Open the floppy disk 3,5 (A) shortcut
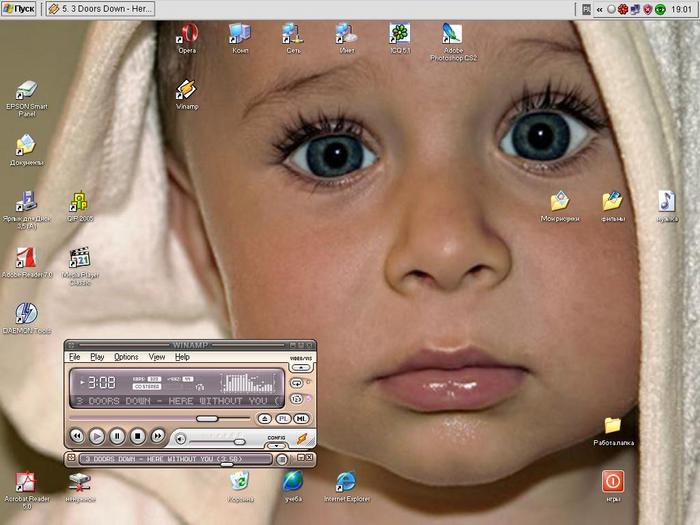700x525 pixels. 27,210
